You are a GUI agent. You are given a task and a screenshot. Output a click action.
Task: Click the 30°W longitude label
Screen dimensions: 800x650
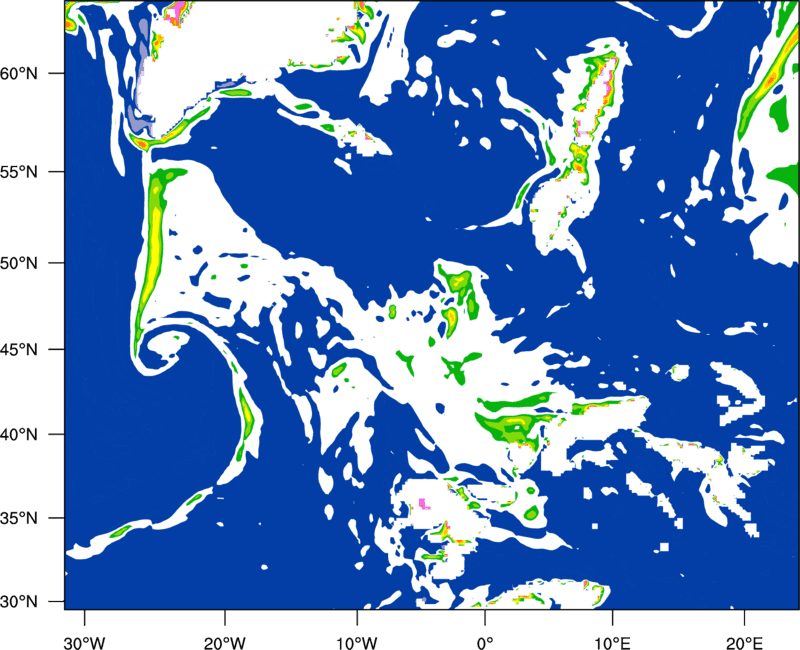[84, 643]
